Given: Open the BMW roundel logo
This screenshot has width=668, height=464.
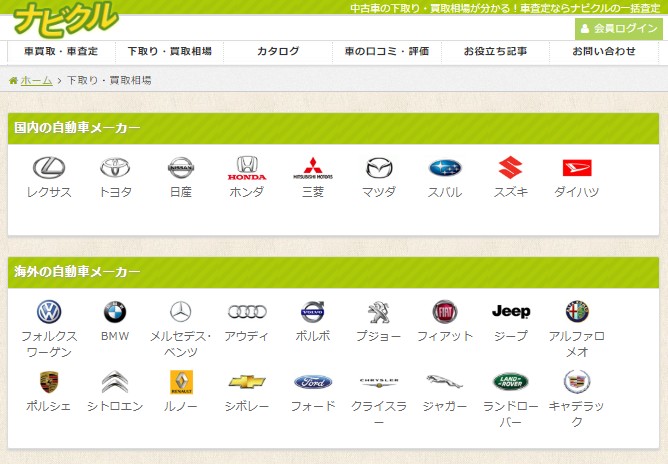Looking at the screenshot, I should pyautogui.click(x=115, y=311).
